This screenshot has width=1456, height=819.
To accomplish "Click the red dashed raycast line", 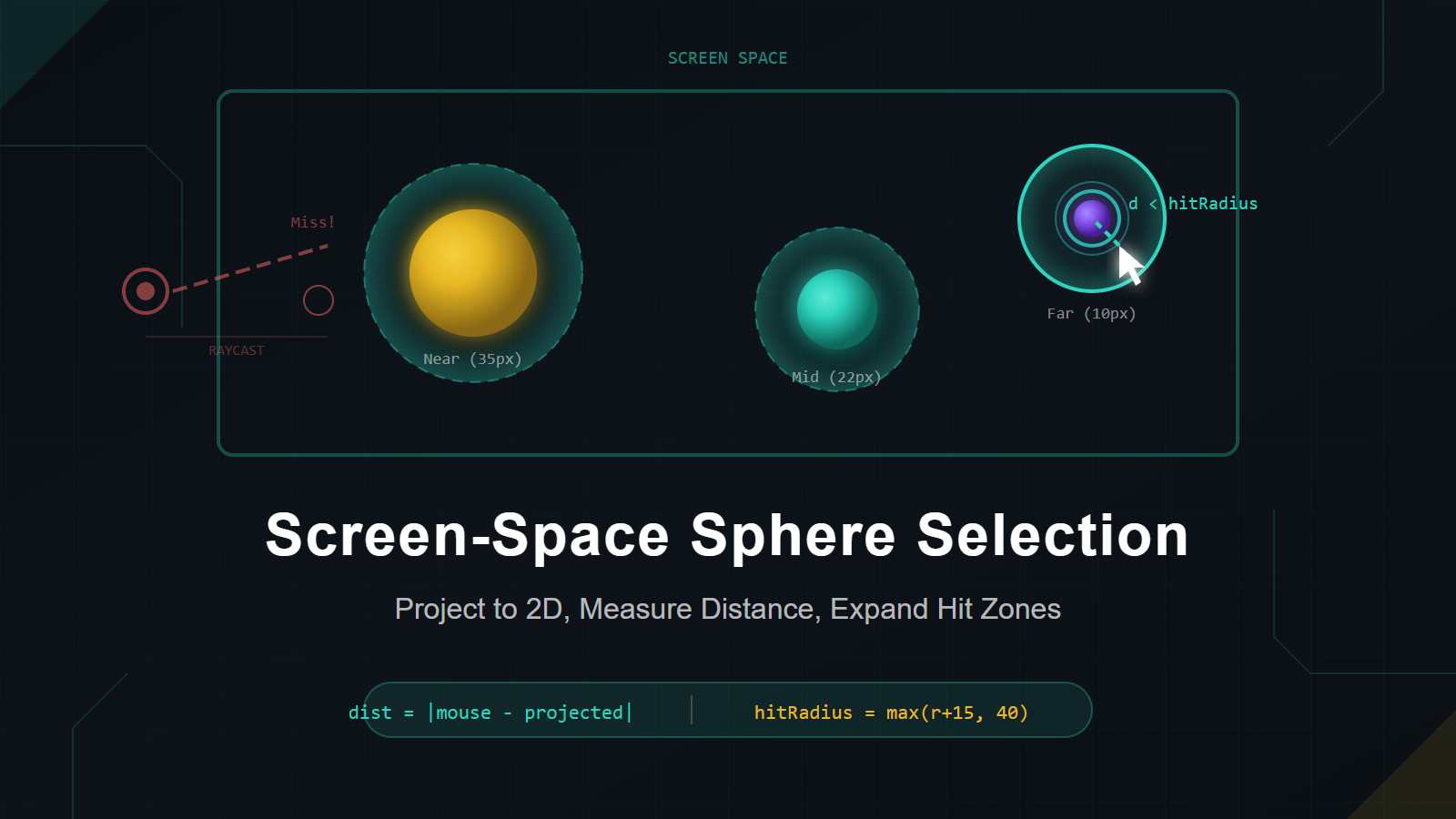I will [x=250, y=268].
